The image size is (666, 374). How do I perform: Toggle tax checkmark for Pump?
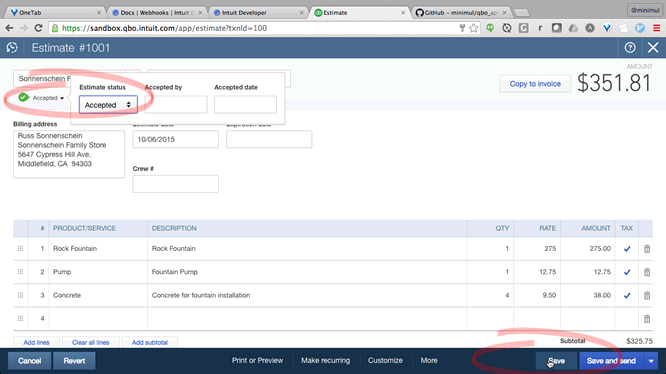(x=627, y=273)
